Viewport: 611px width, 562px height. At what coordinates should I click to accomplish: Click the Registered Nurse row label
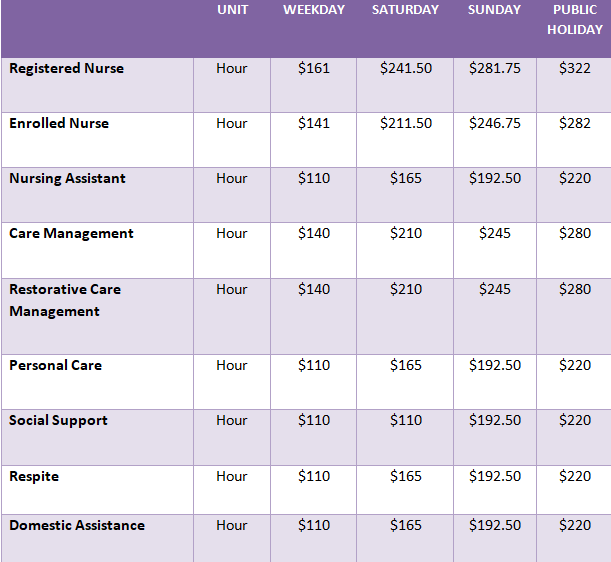point(66,68)
